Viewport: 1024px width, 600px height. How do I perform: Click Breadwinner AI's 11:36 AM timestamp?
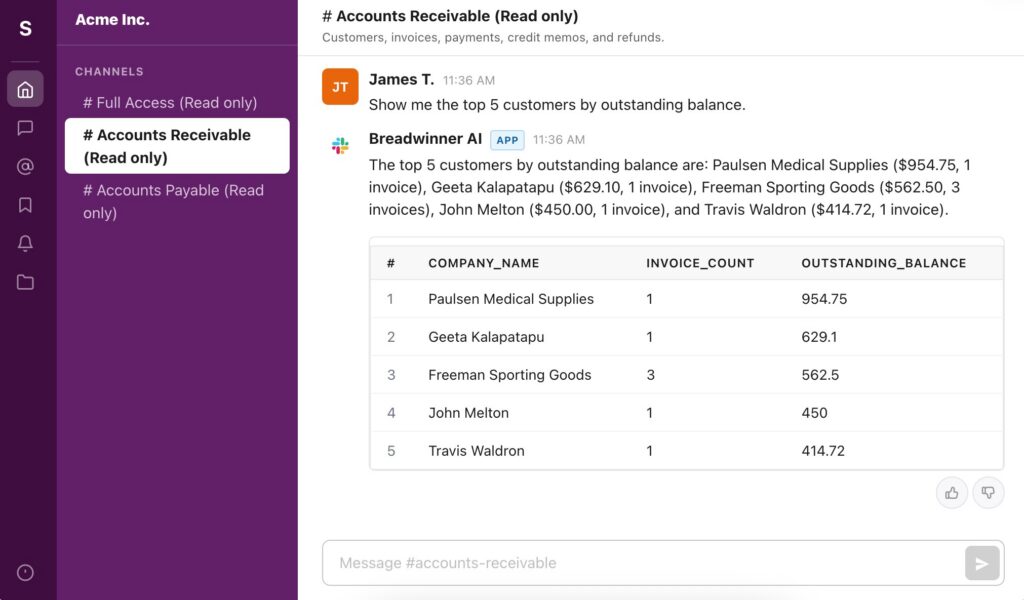(559, 140)
